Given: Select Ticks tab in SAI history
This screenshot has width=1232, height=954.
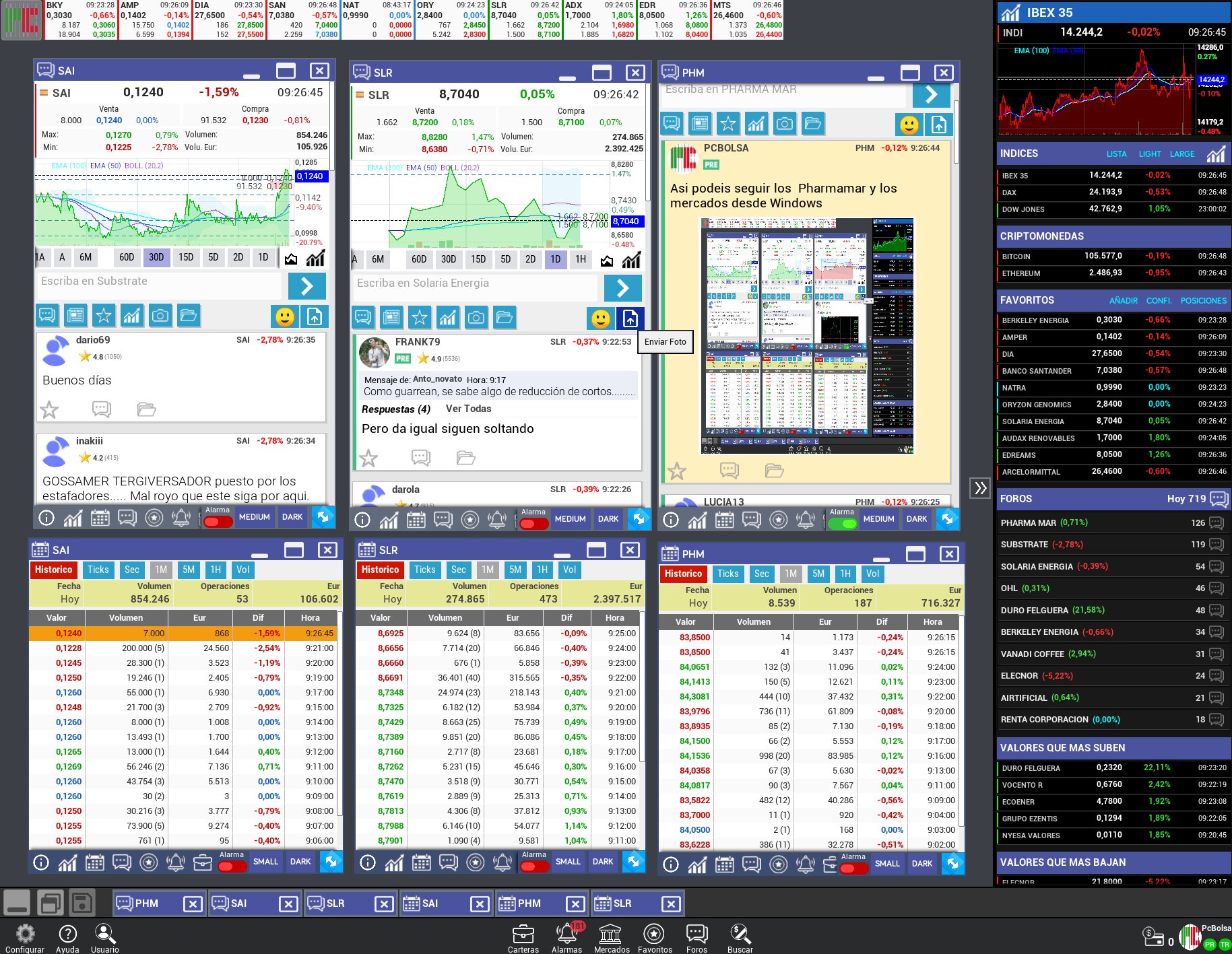Looking at the screenshot, I should pos(98,570).
